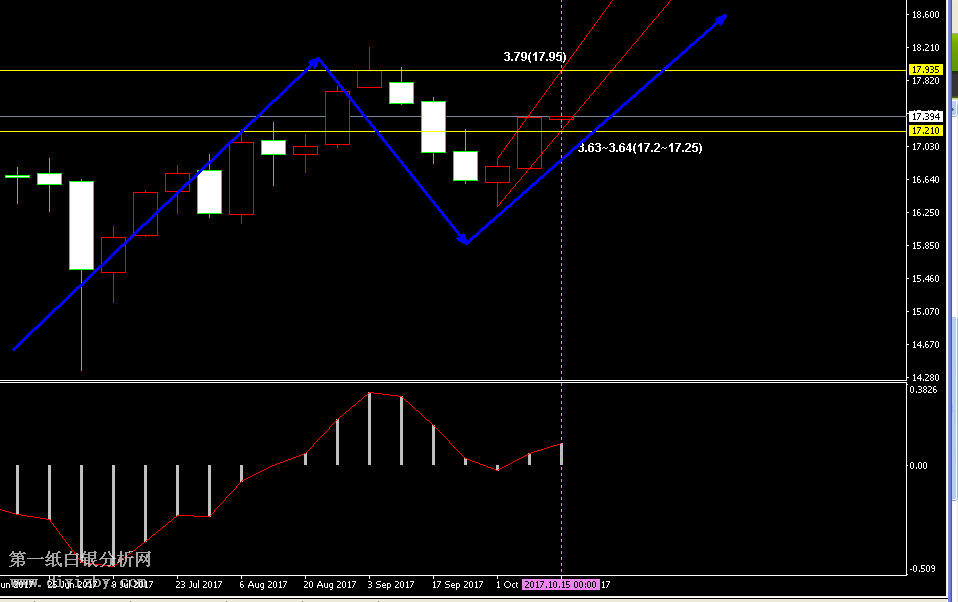Image resolution: width=958 pixels, height=602 pixels.
Task: Click the yellow 17.935 price label
Action: click(x=926, y=70)
